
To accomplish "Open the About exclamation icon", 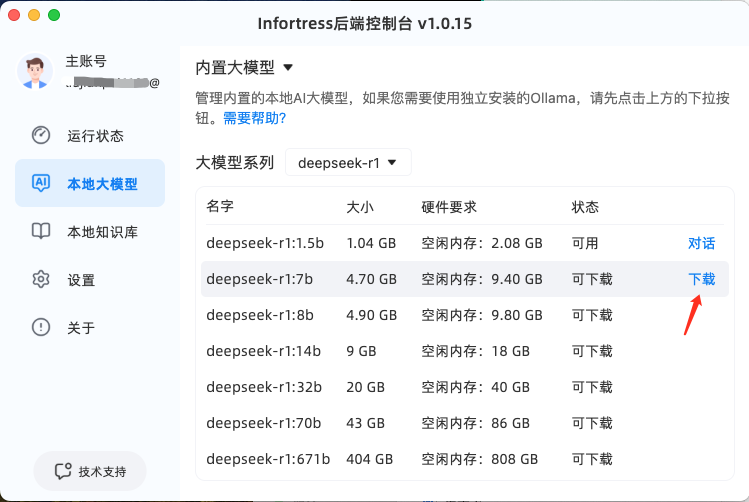I will pos(41,327).
